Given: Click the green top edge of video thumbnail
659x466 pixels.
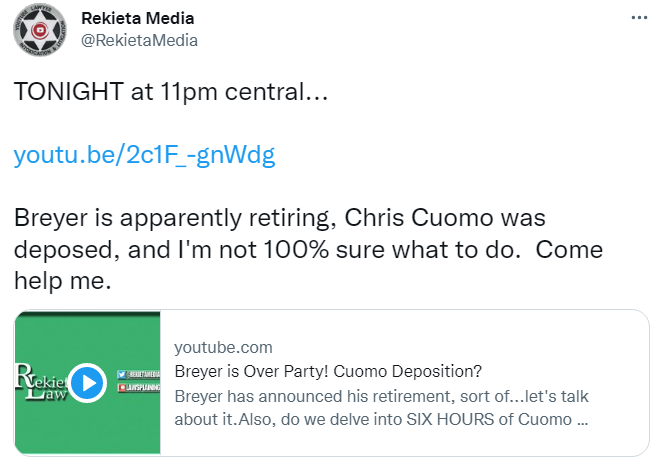Looking at the screenshot, I should tap(87, 313).
